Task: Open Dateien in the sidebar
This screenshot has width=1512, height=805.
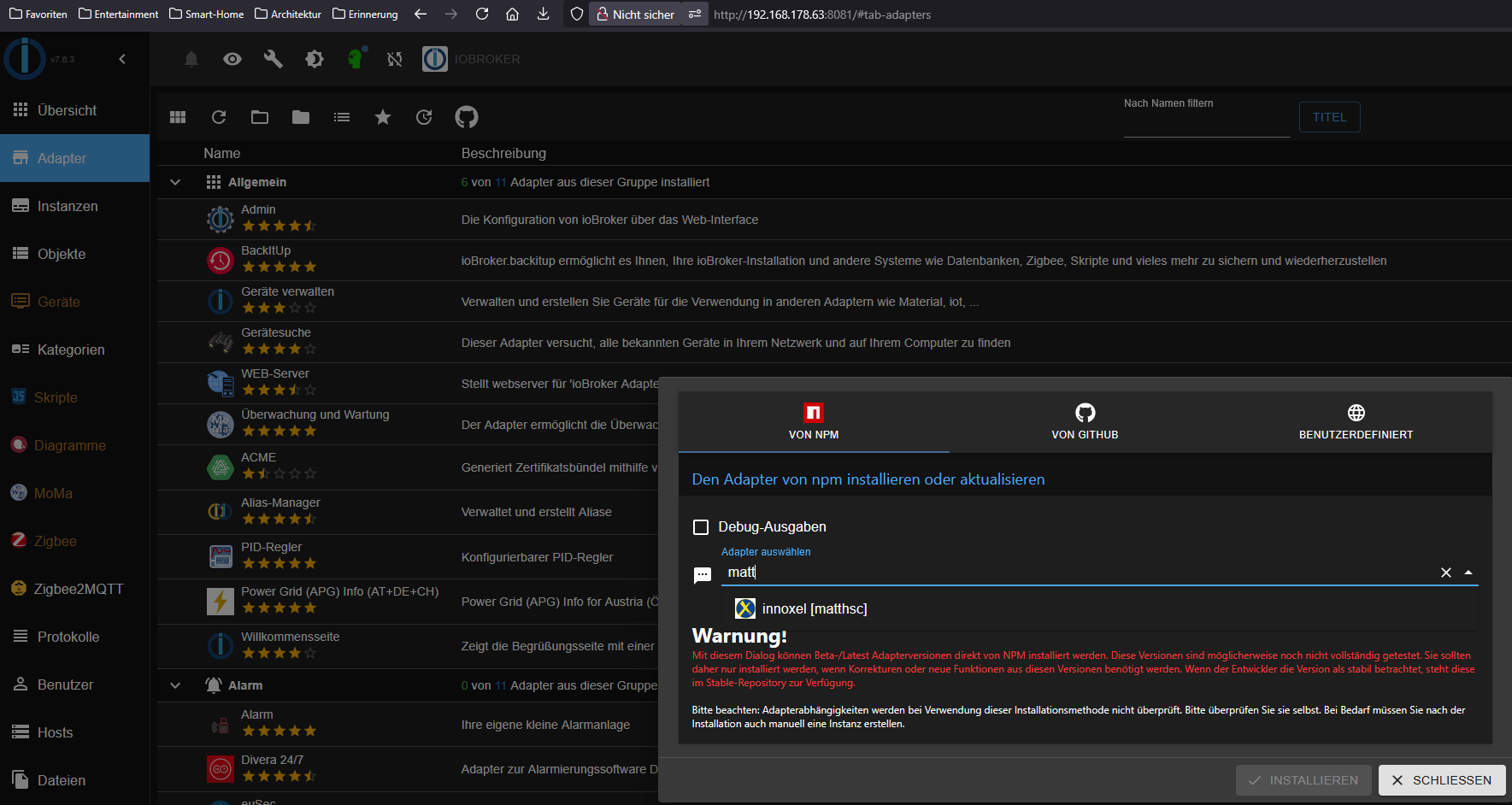Action: [x=74, y=780]
